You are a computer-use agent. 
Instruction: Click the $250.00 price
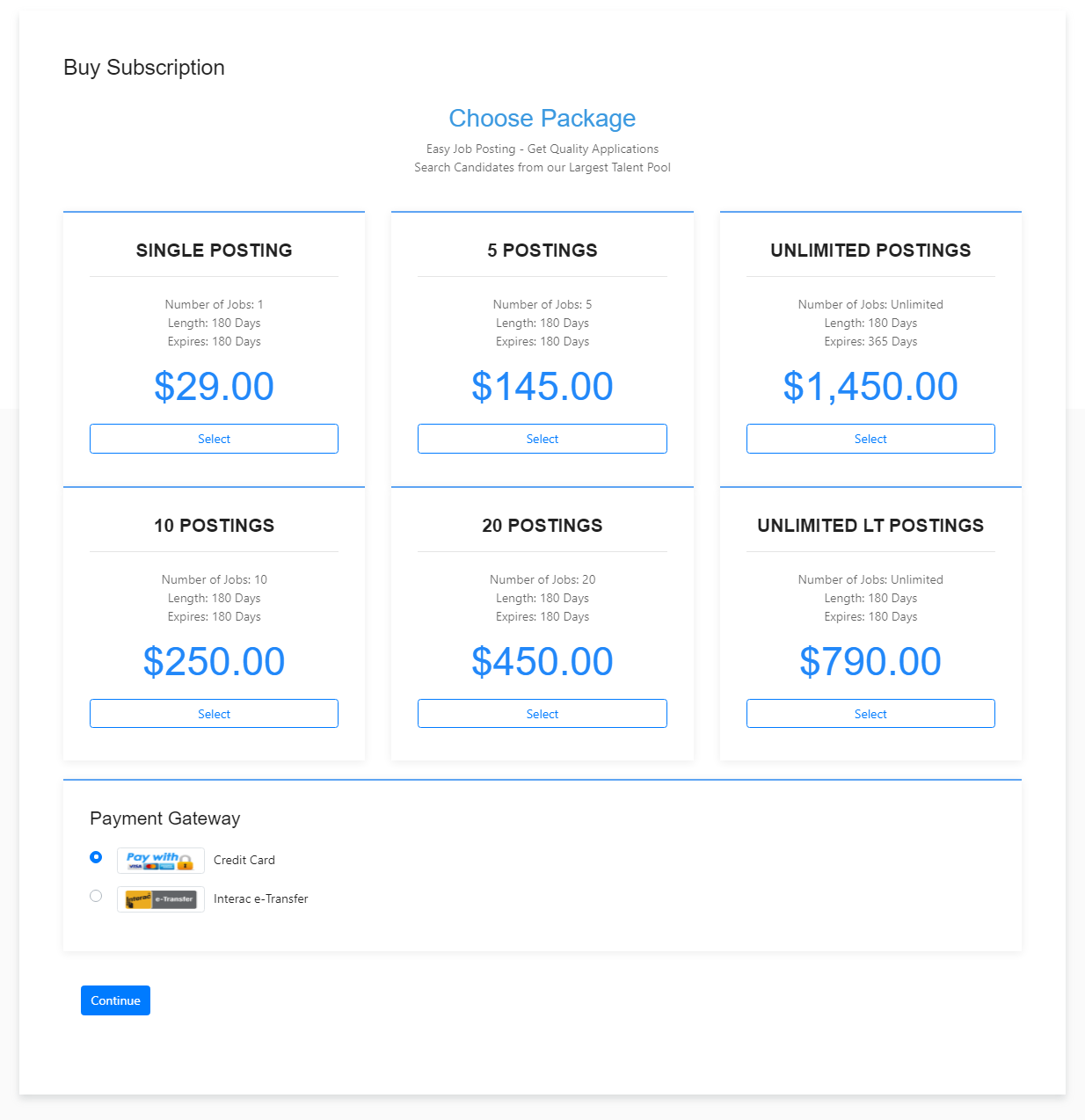click(214, 662)
